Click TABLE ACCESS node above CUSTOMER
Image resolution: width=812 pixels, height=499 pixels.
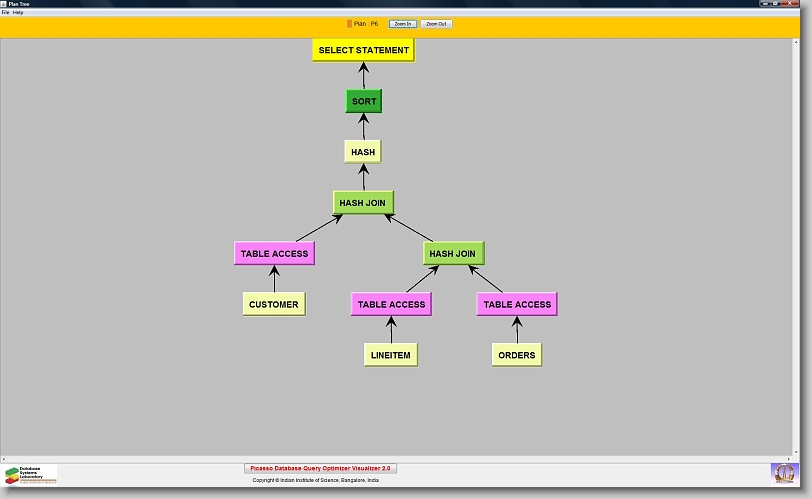click(x=274, y=254)
